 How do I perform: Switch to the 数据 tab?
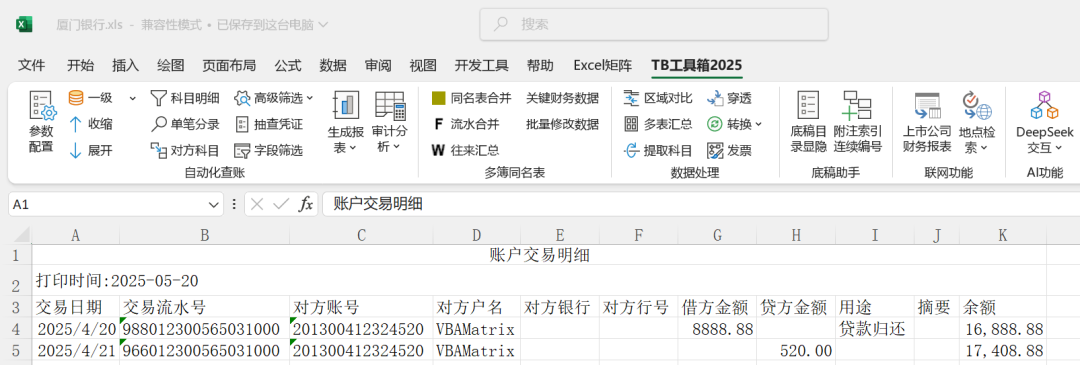[333, 66]
